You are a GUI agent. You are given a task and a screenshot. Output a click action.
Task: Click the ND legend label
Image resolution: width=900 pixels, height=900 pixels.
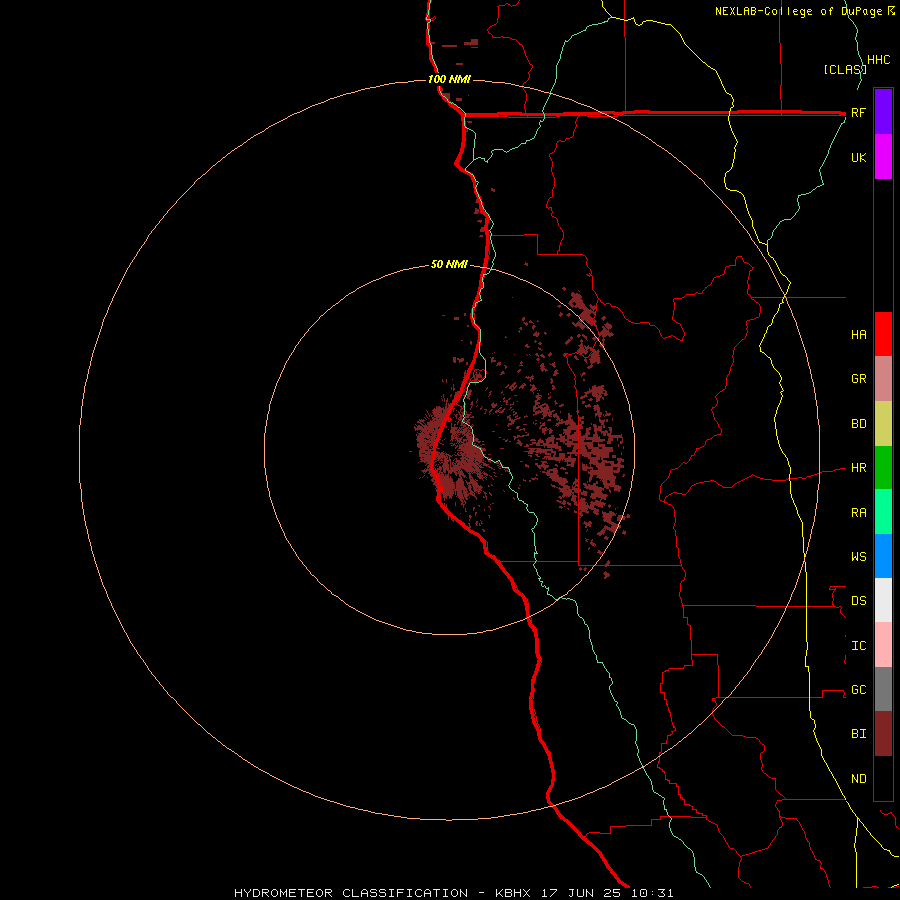(858, 778)
